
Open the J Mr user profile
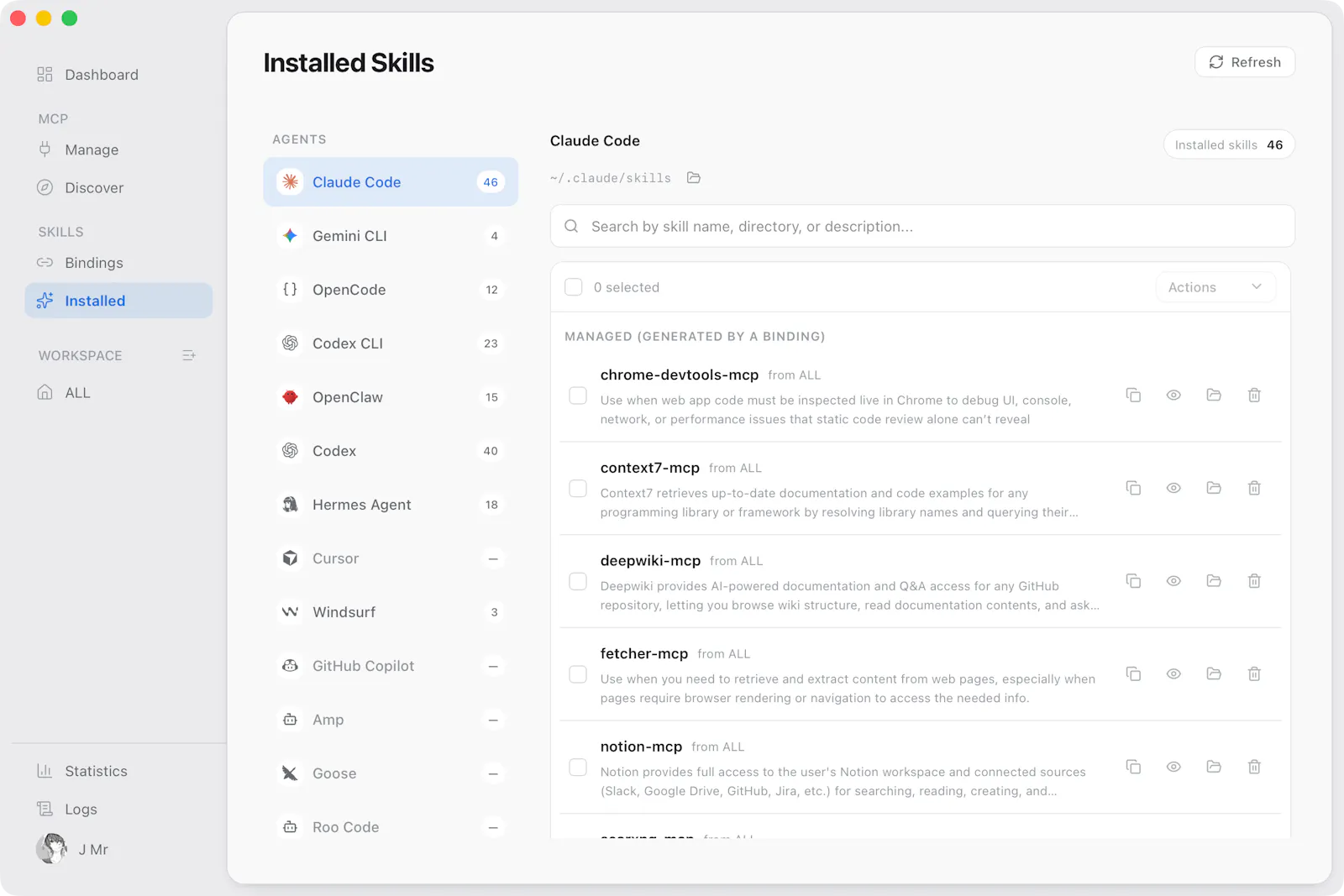click(x=72, y=849)
